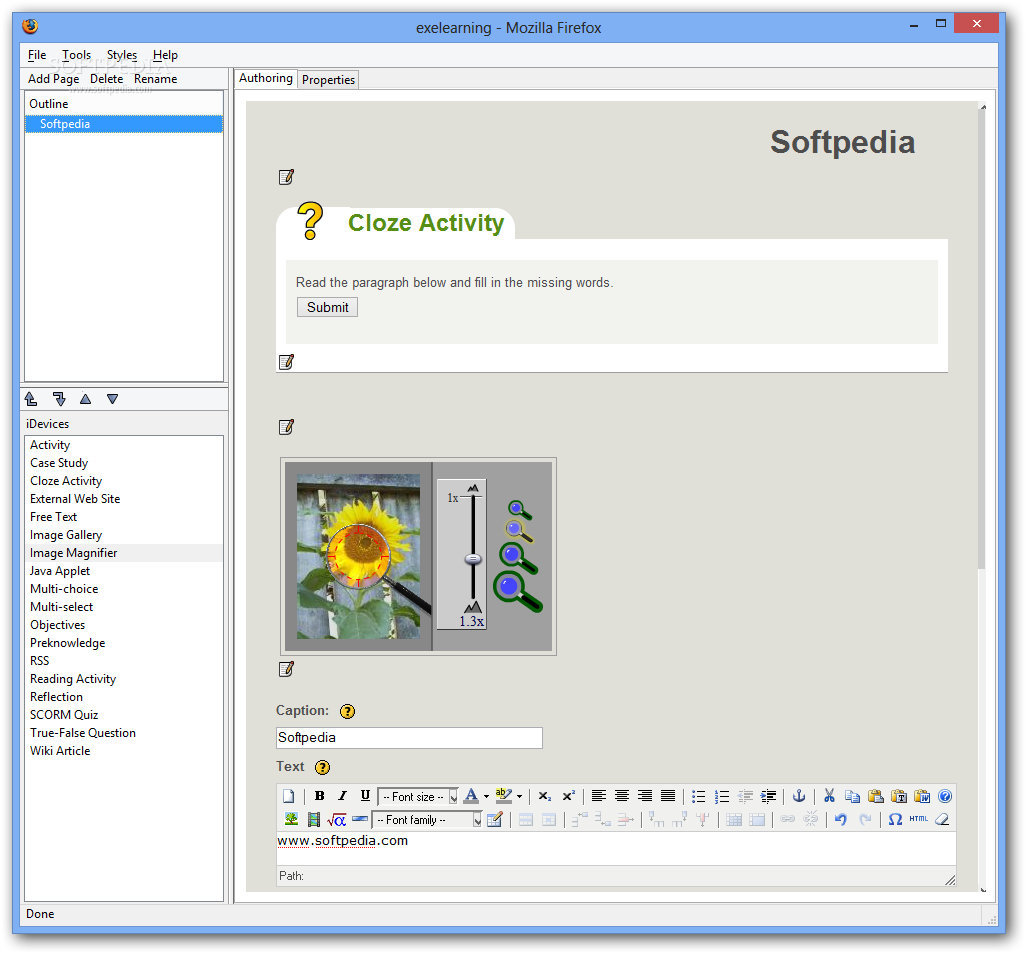Image resolution: width=1026 pixels, height=954 pixels.
Task: Toggle underline formatting
Action: 365,796
